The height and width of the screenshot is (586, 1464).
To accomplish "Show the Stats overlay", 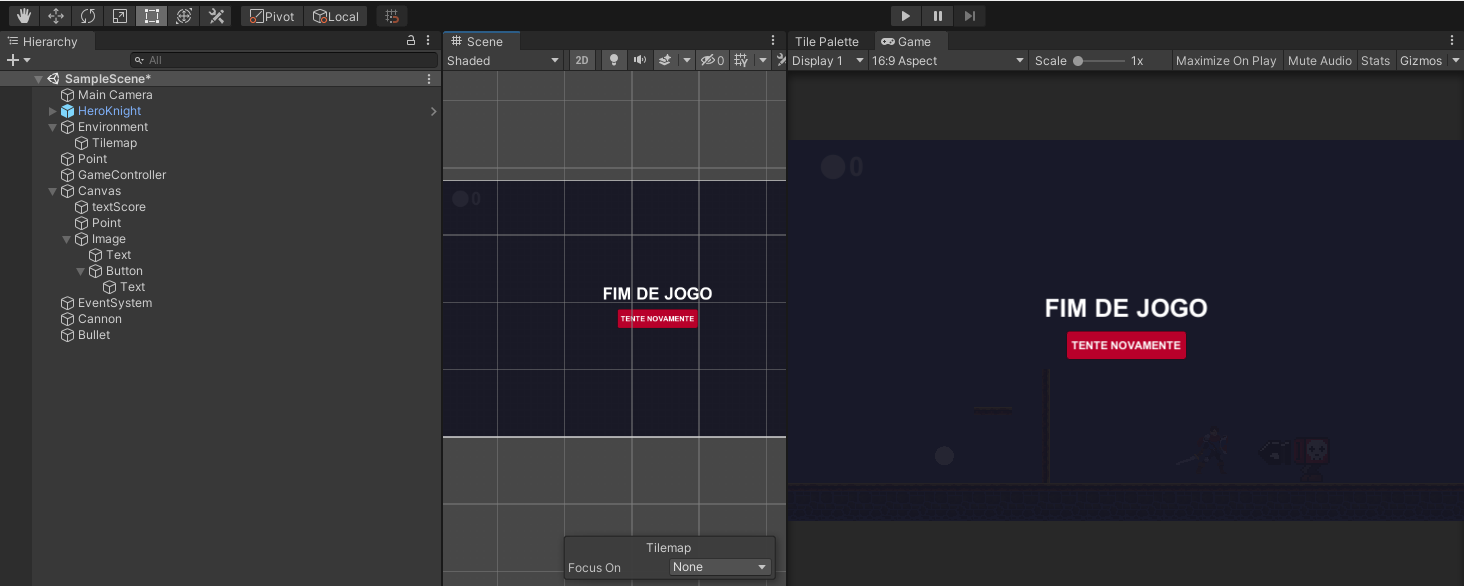I will click(1376, 60).
